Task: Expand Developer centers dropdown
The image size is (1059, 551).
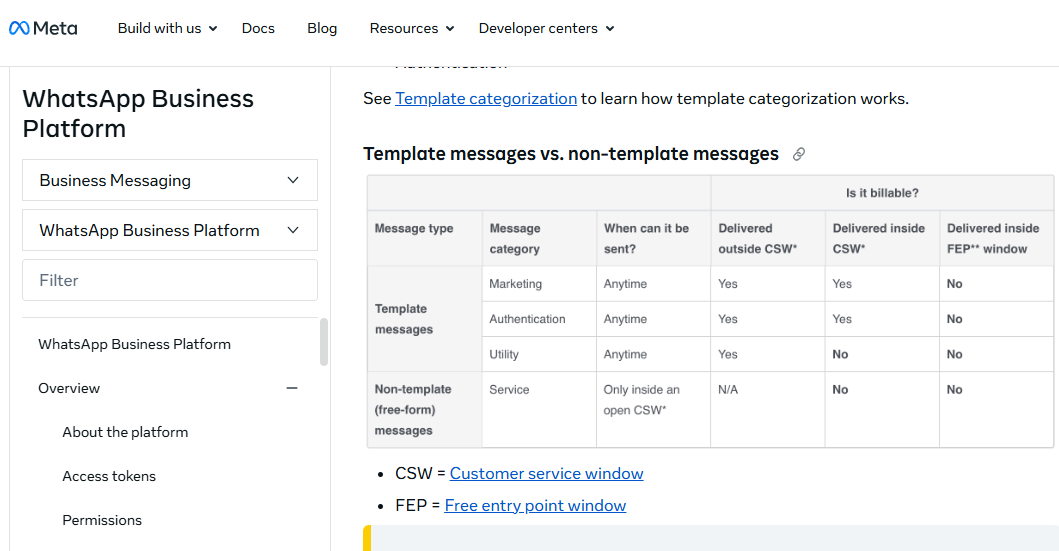Action: pyautogui.click(x=546, y=28)
